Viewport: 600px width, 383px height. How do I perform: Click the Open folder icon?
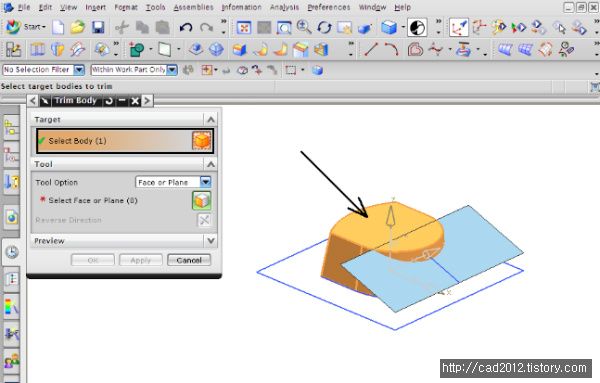click(x=78, y=27)
